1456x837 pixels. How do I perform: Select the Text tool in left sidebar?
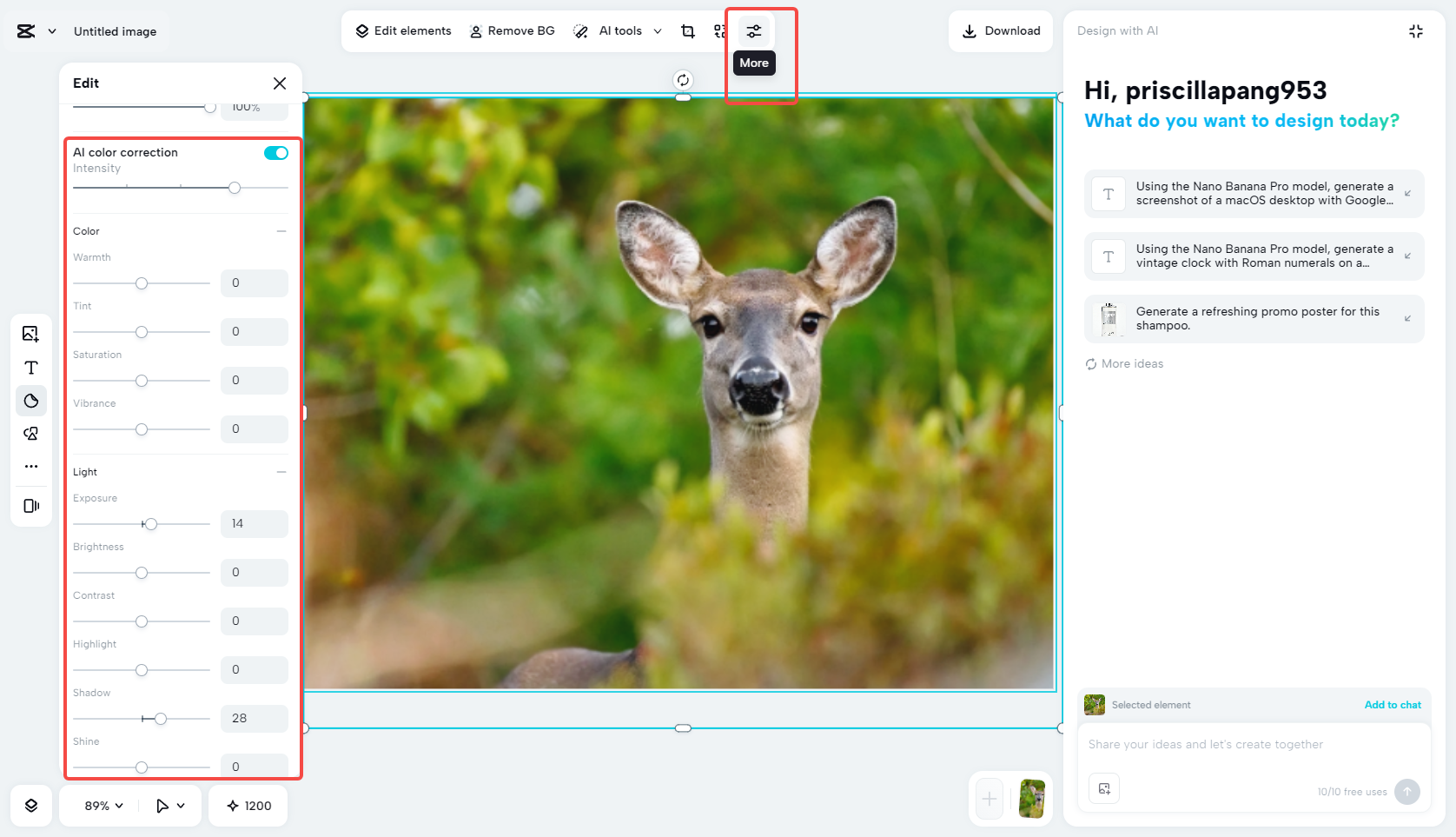30,368
